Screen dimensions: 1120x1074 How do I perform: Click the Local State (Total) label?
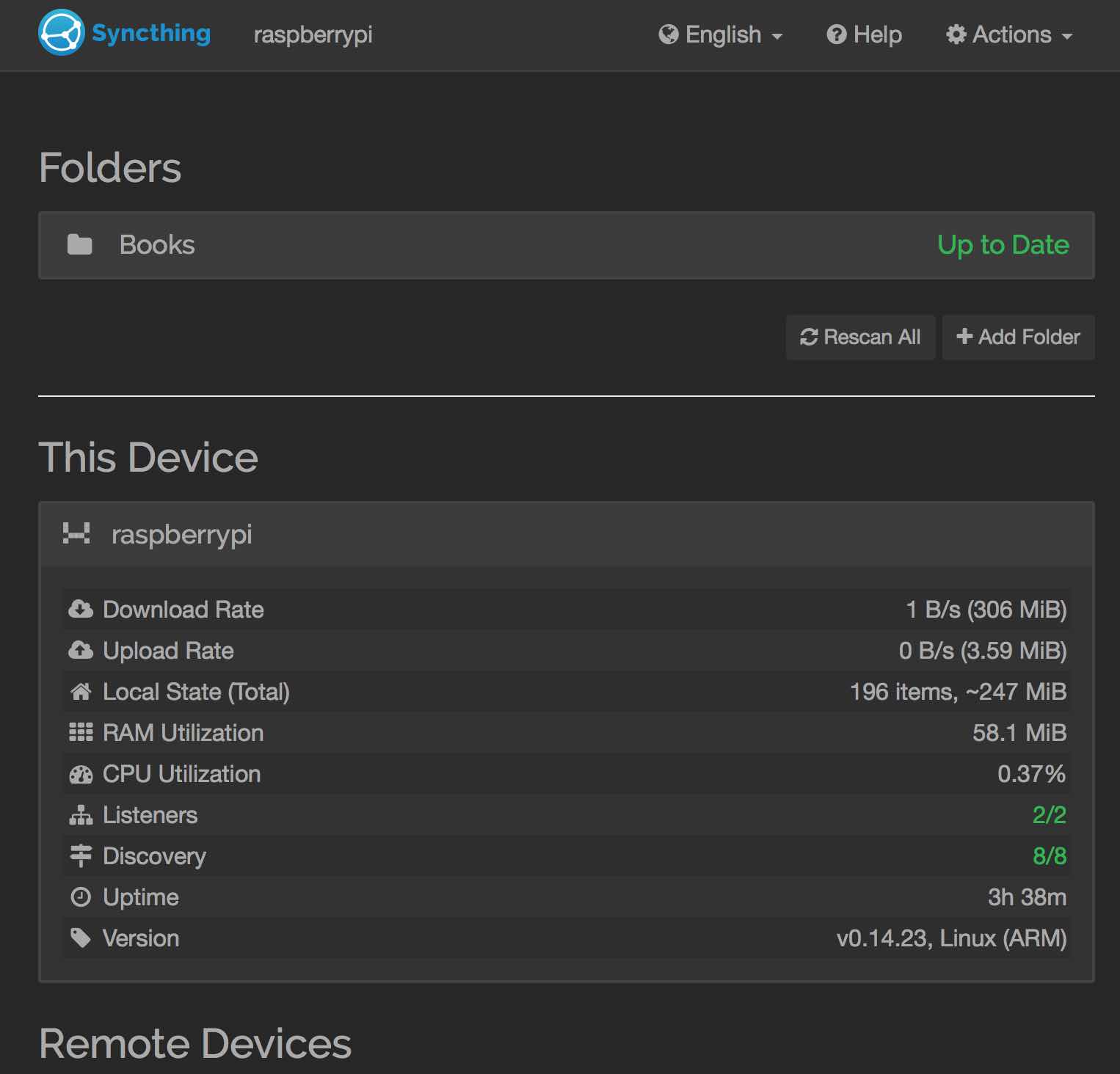[x=196, y=692]
